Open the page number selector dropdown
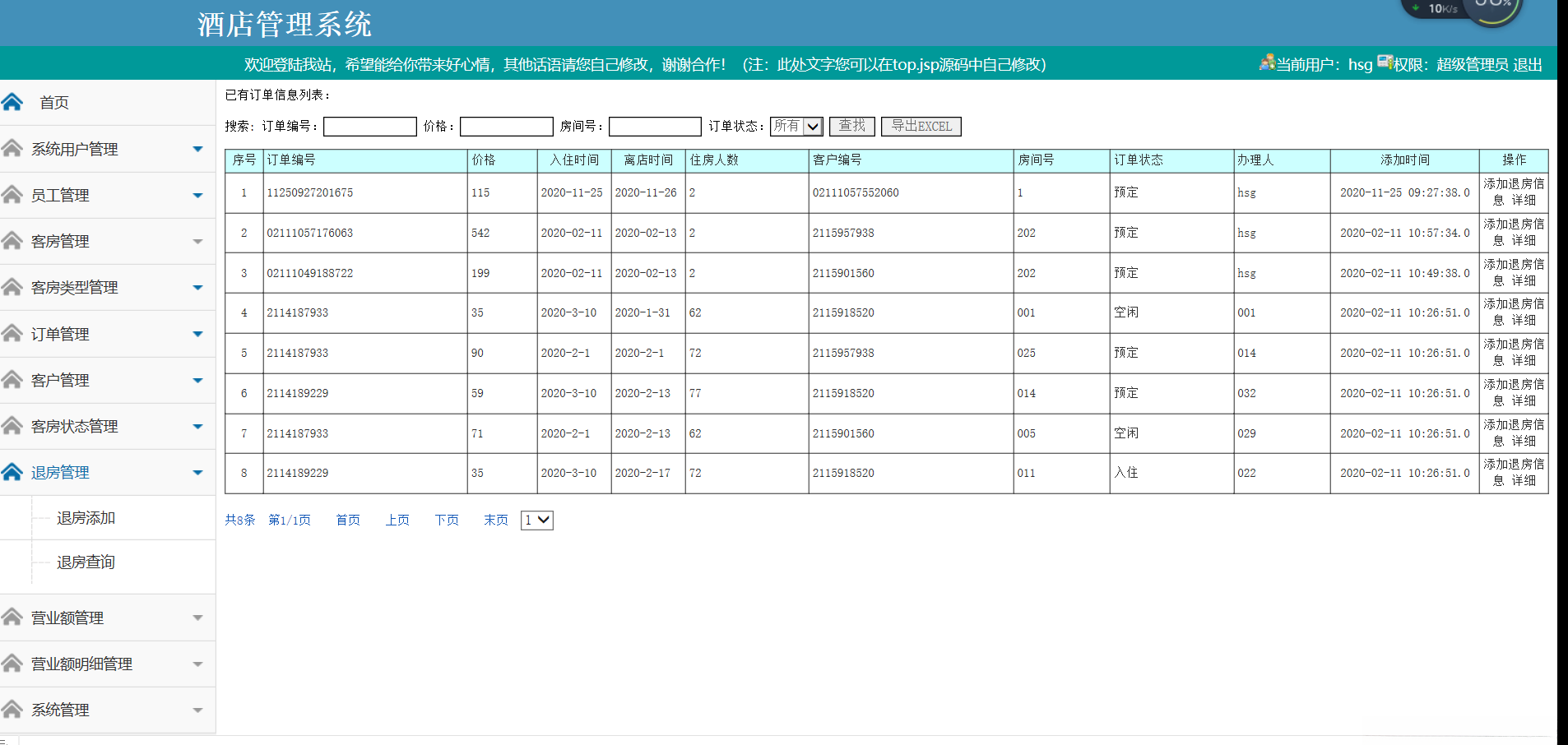 (x=536, y=520)
